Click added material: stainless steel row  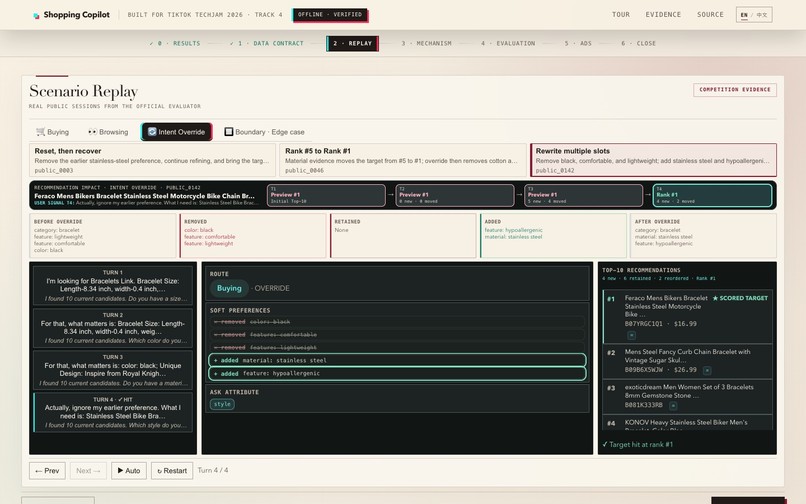pyautogui.click(x=397, y=361)
